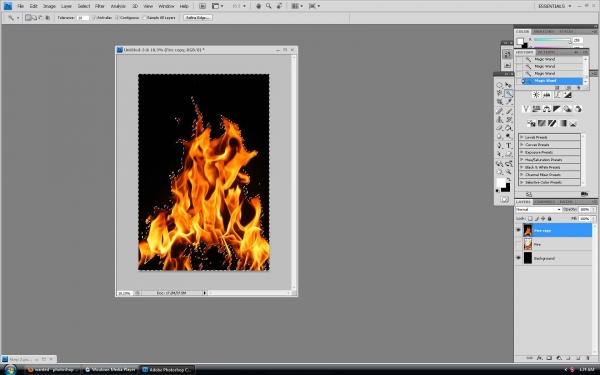Click the background color swatch in toolbox

pos(506,188)
